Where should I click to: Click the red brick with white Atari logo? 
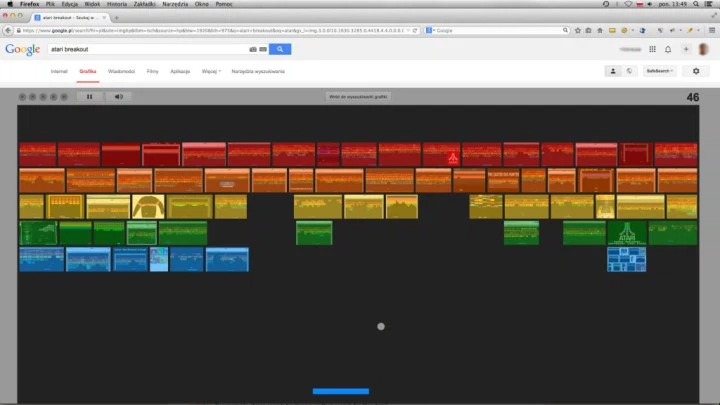click(x=442, y=154)
